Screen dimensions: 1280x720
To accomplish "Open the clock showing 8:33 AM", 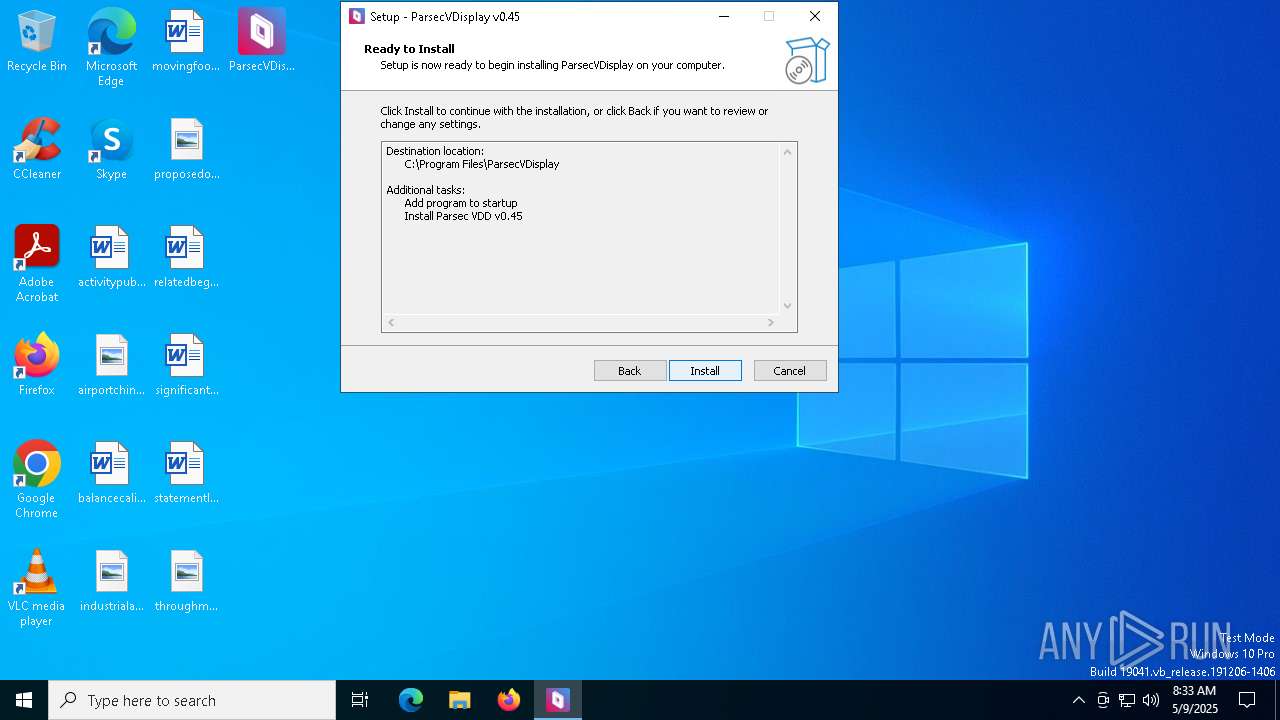I will pos(1194,700).
